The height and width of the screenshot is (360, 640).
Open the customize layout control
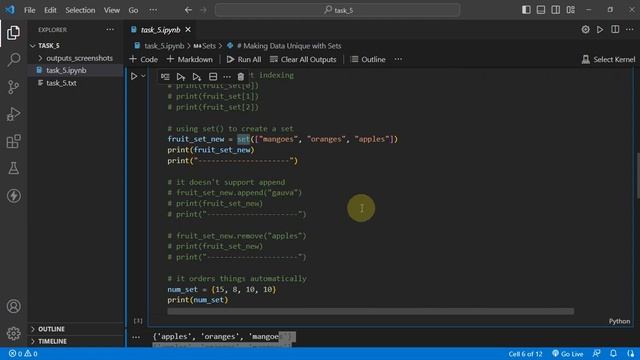(571, 10)
